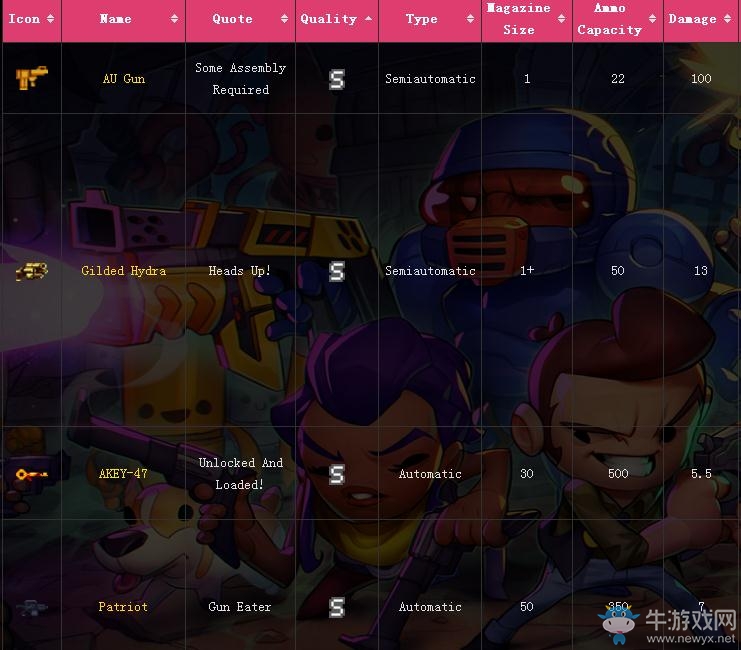Click AKEY-47's magazine size value 30
The image size is (741, 650).
[x=527, y=474]
